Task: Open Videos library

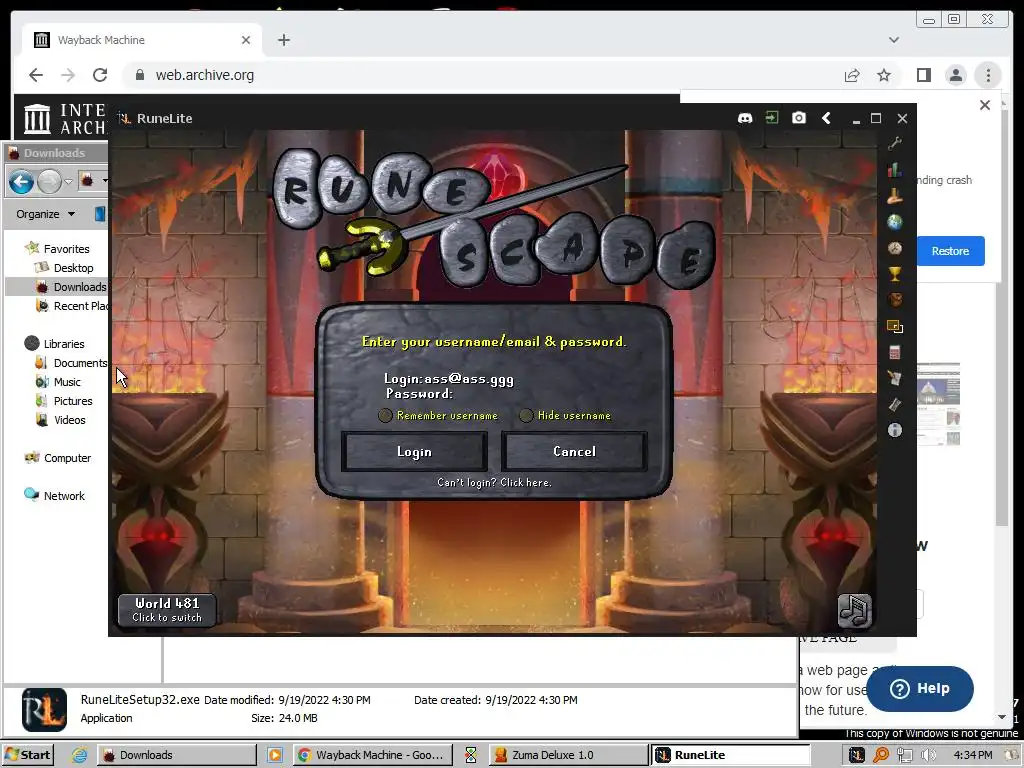Action: pos(69,420)
